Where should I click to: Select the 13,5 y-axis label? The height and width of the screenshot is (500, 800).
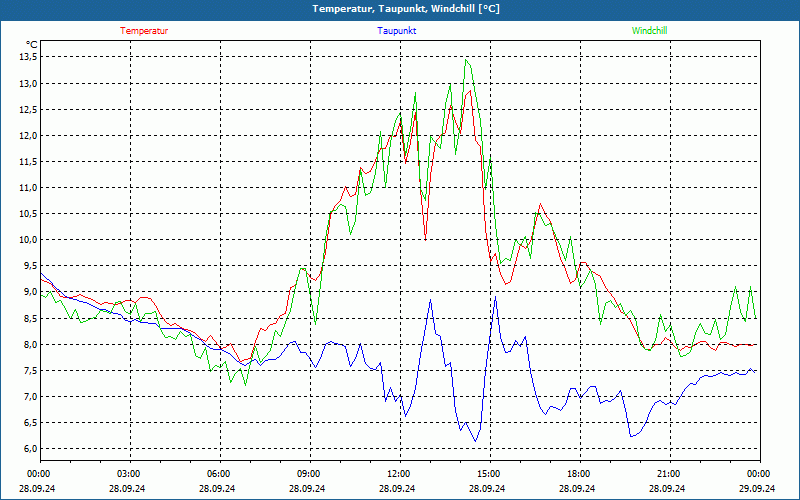pos(28,57)
